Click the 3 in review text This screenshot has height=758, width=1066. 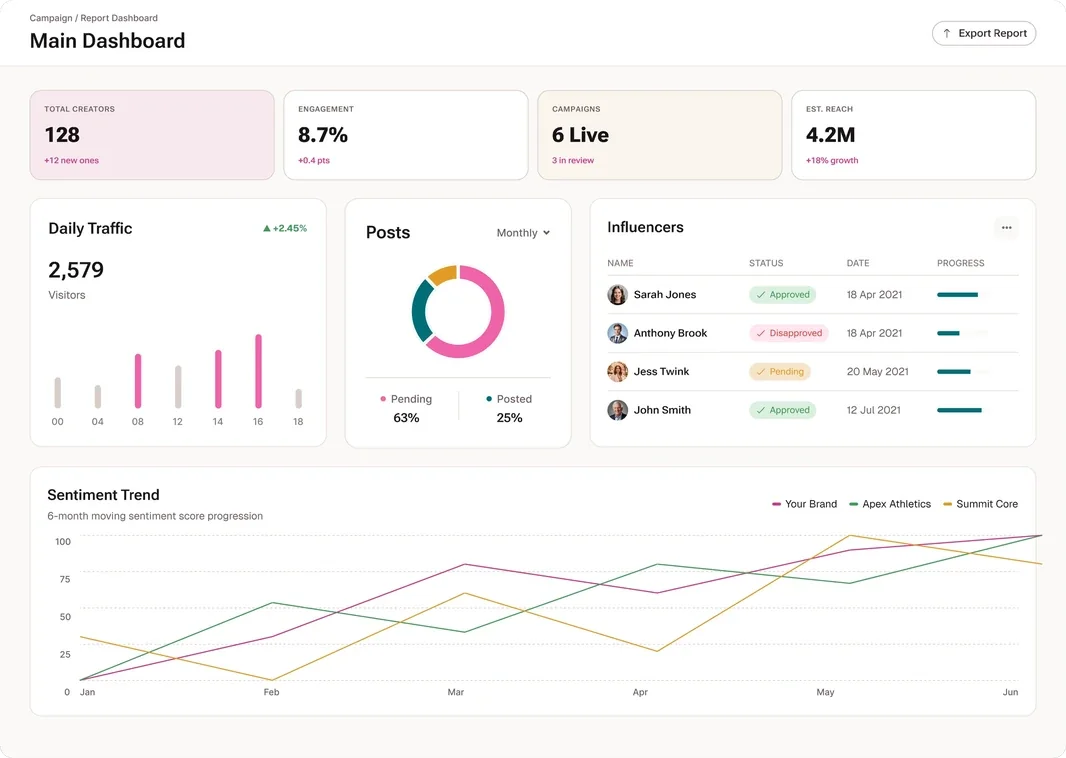coord(572,160)
